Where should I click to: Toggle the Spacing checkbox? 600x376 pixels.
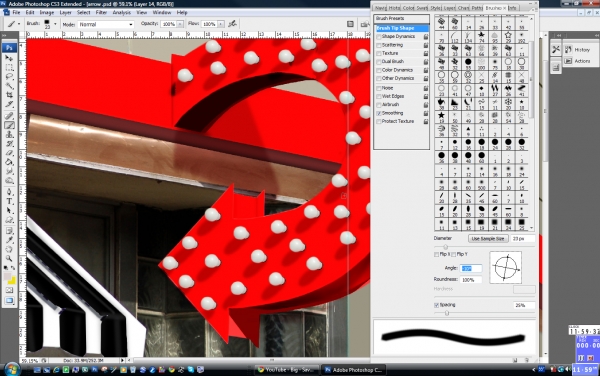[437, 305]
